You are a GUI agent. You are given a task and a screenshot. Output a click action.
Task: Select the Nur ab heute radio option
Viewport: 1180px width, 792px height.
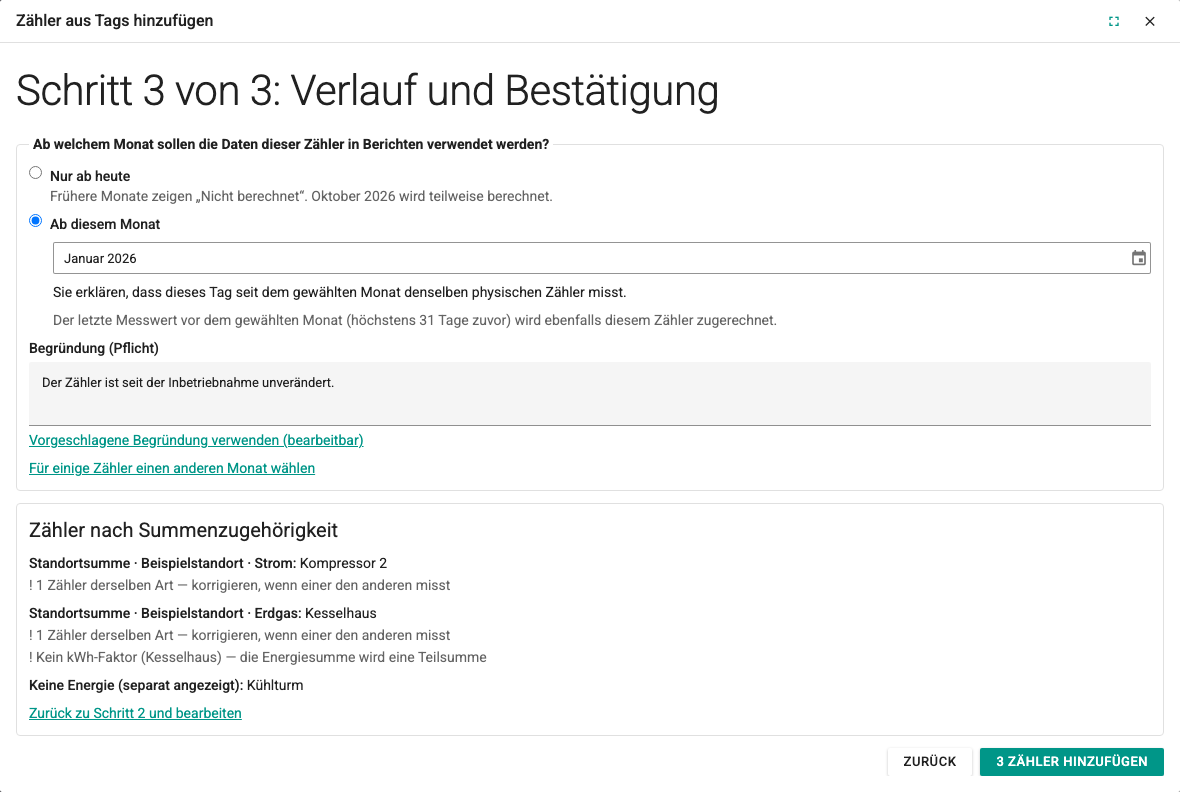point(35,173)
